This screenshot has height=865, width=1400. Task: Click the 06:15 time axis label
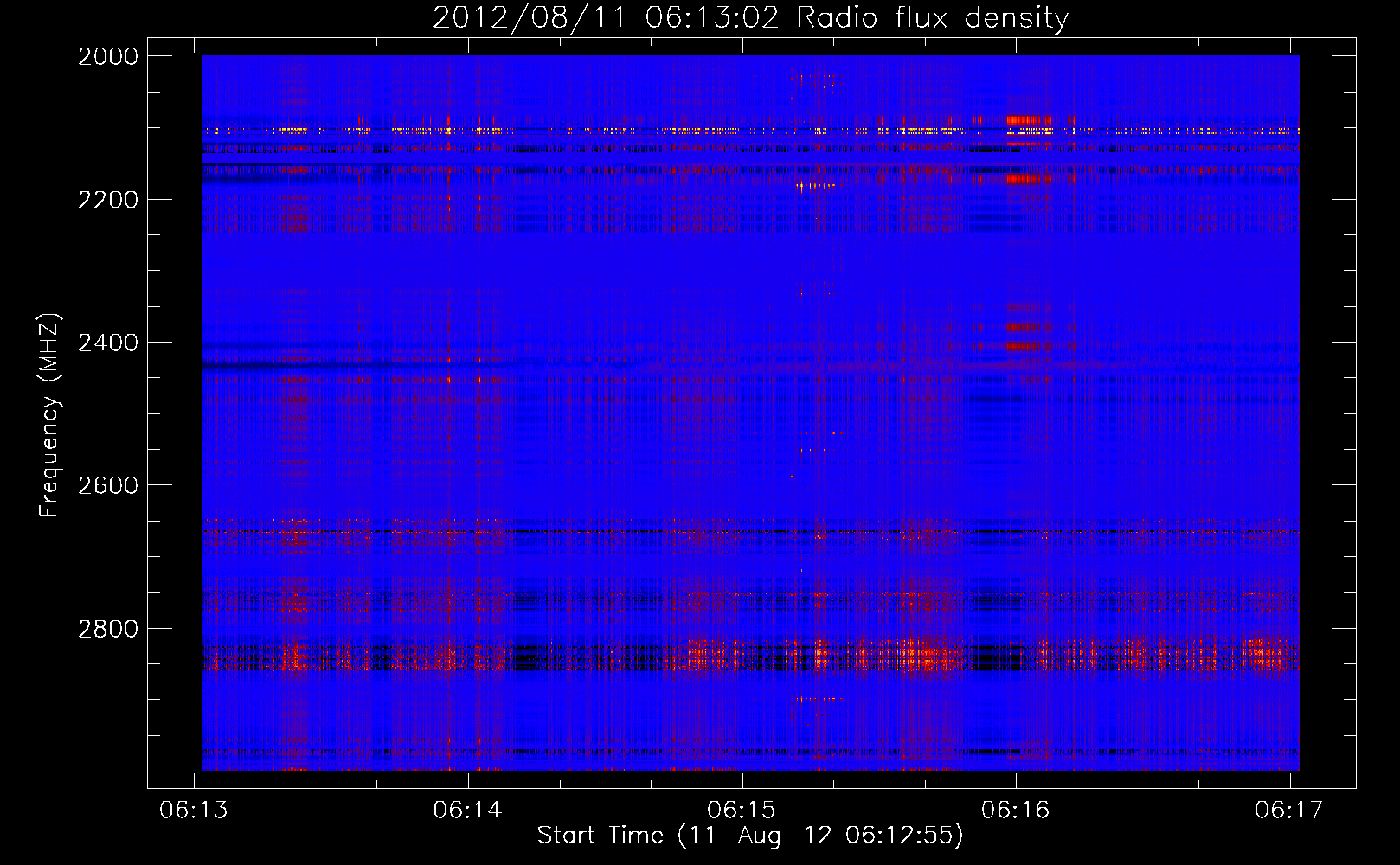point(742,810)
